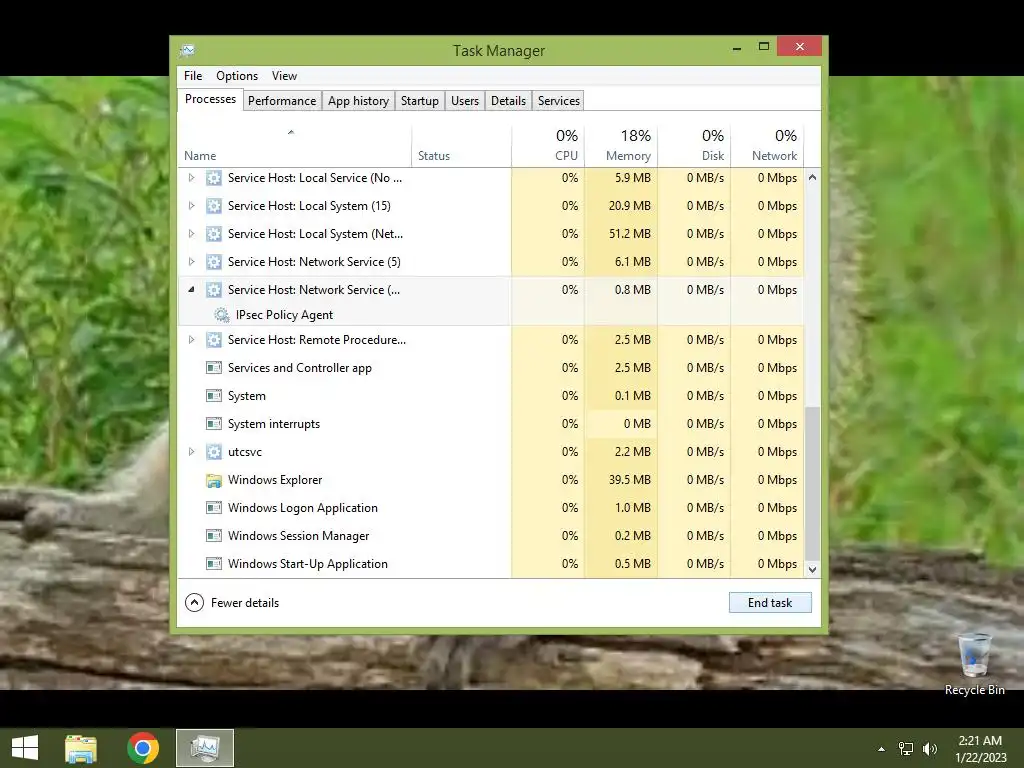The height and width of the screenshot is (768, 1024).
Task: Expand Service Host: Network Service (5)
Action: 191,262
